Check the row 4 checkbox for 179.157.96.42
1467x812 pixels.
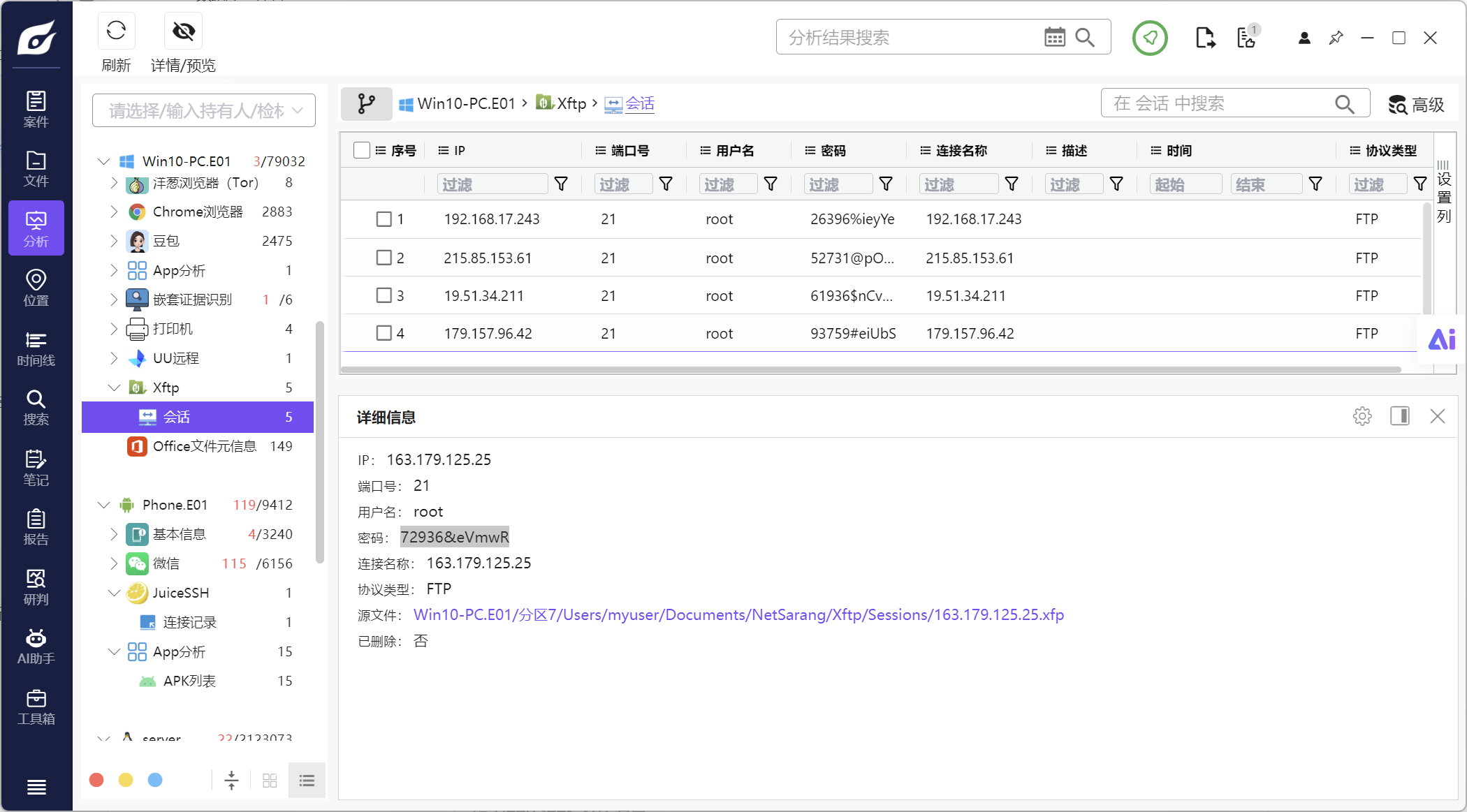coord(384,333)
